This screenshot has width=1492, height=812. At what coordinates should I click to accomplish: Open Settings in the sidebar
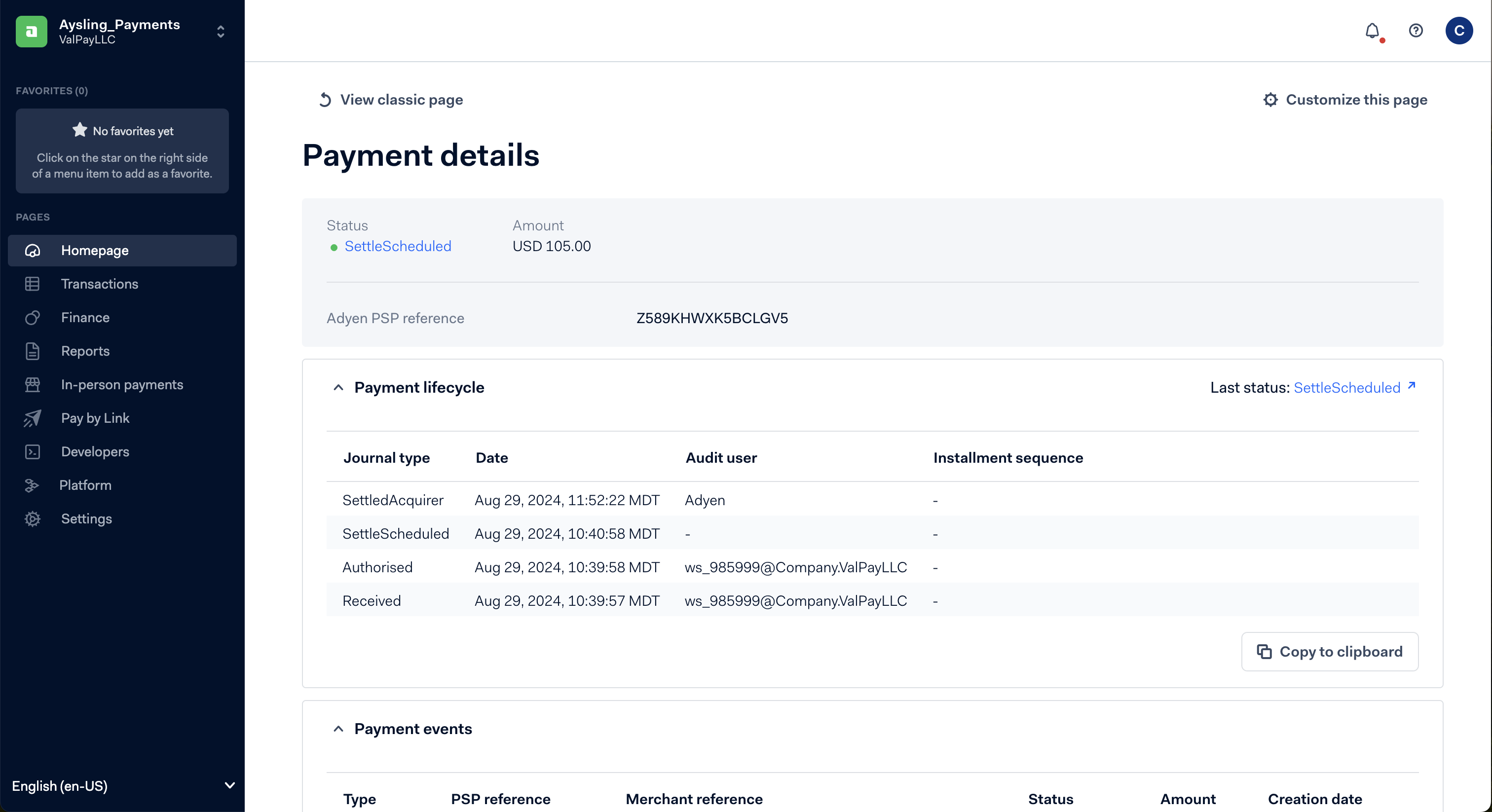86,519
